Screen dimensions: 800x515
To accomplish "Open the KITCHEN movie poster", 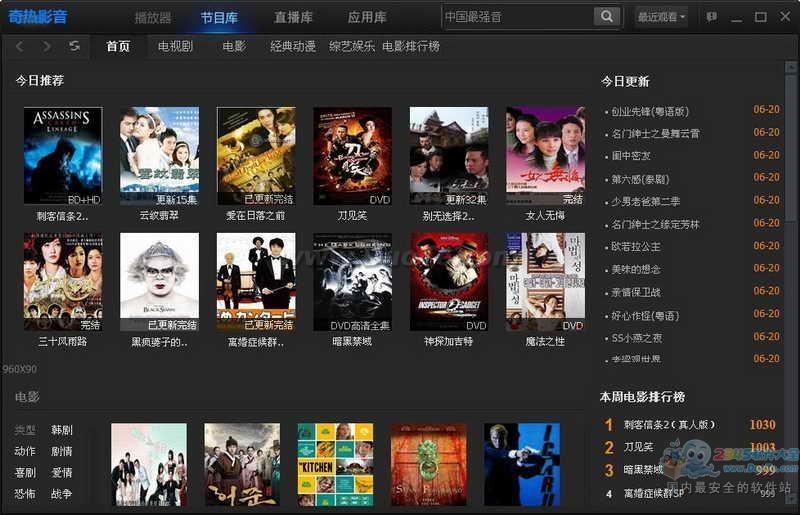I will [x=335, y=464].
